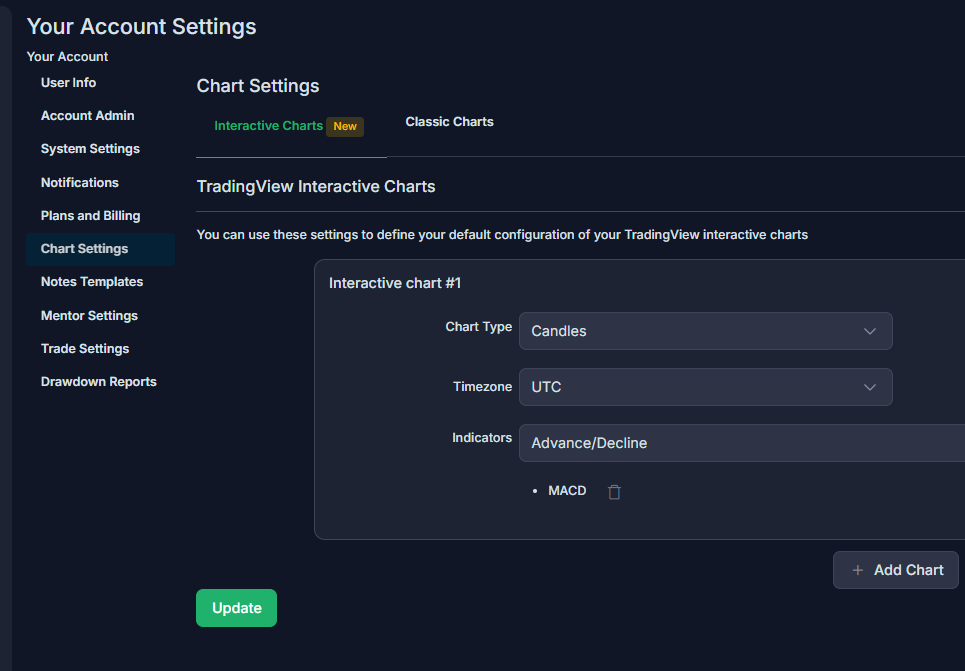Open the UTC timezone dropdown

[705, 387]
